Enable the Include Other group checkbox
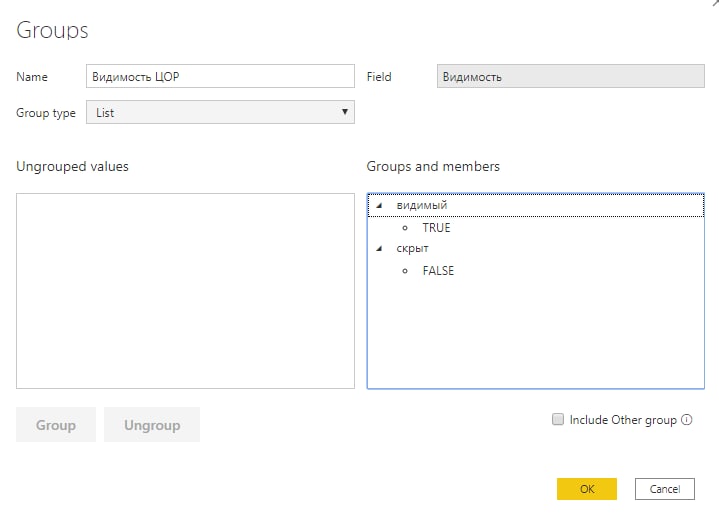The height and width of the screenshot is (513, 719). tap(558, 419)
